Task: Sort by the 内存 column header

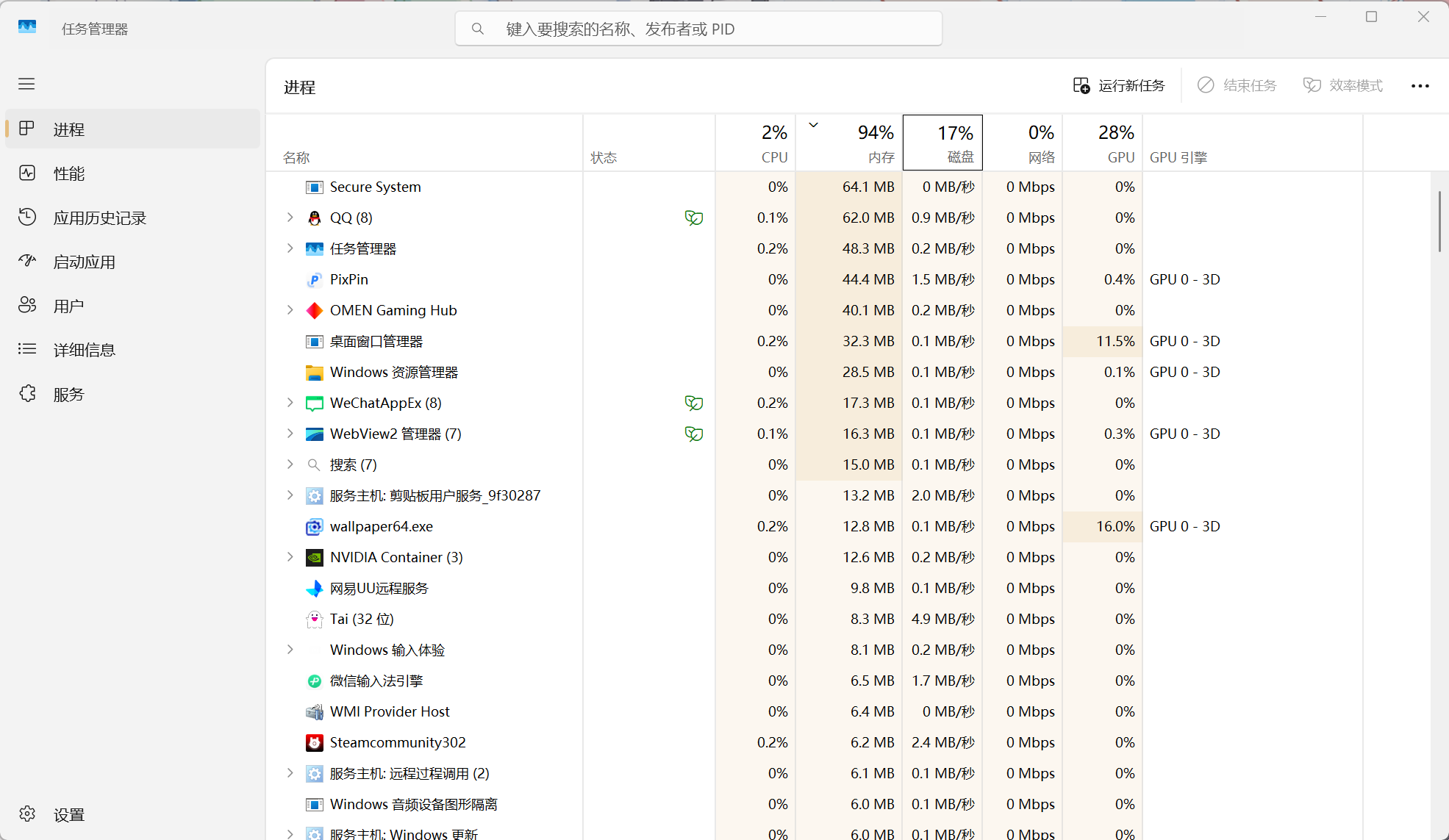Action: (849, 143)
